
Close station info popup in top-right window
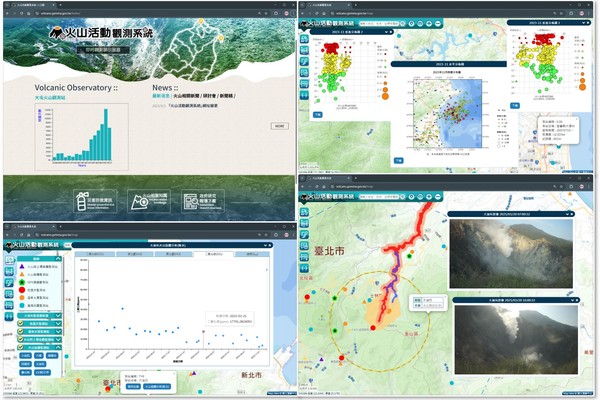[576, 119]
